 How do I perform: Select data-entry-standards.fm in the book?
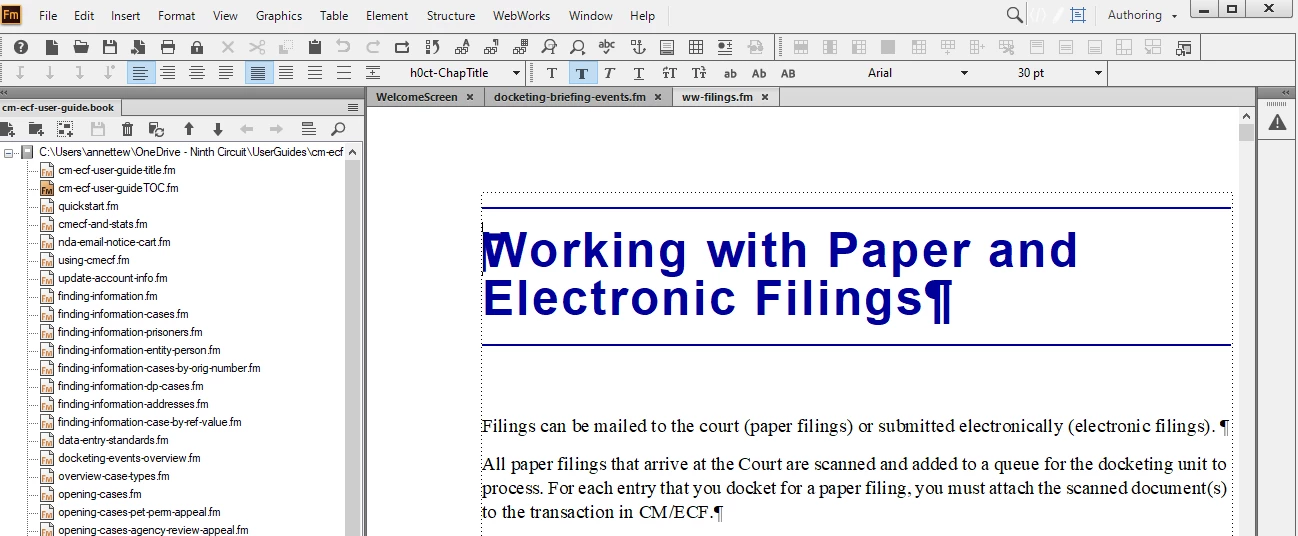[113, 440]
